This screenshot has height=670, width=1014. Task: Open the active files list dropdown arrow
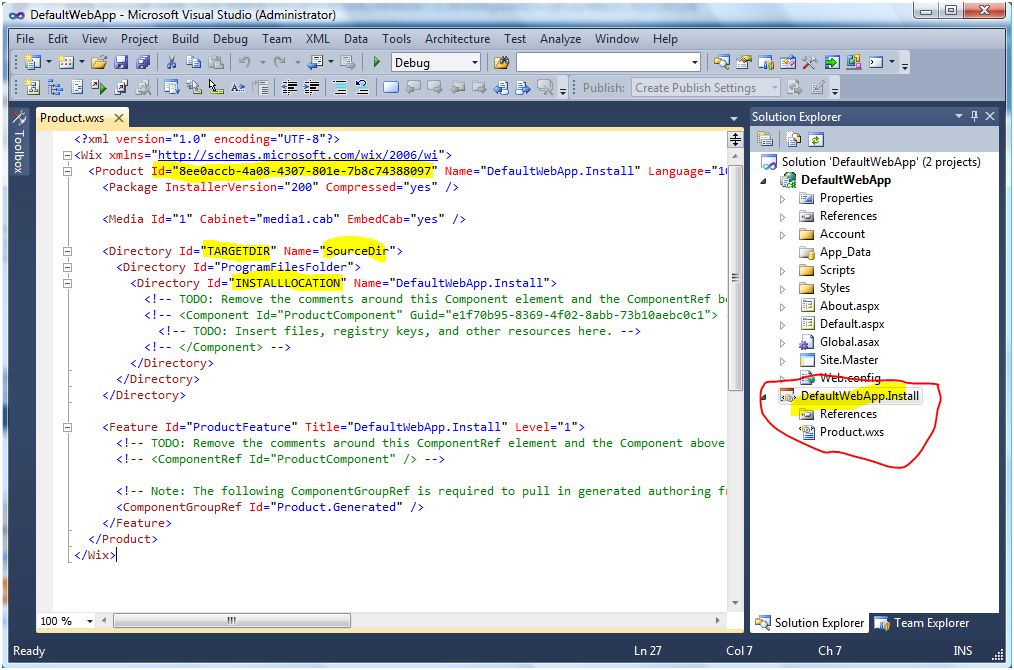coord(734,119)
